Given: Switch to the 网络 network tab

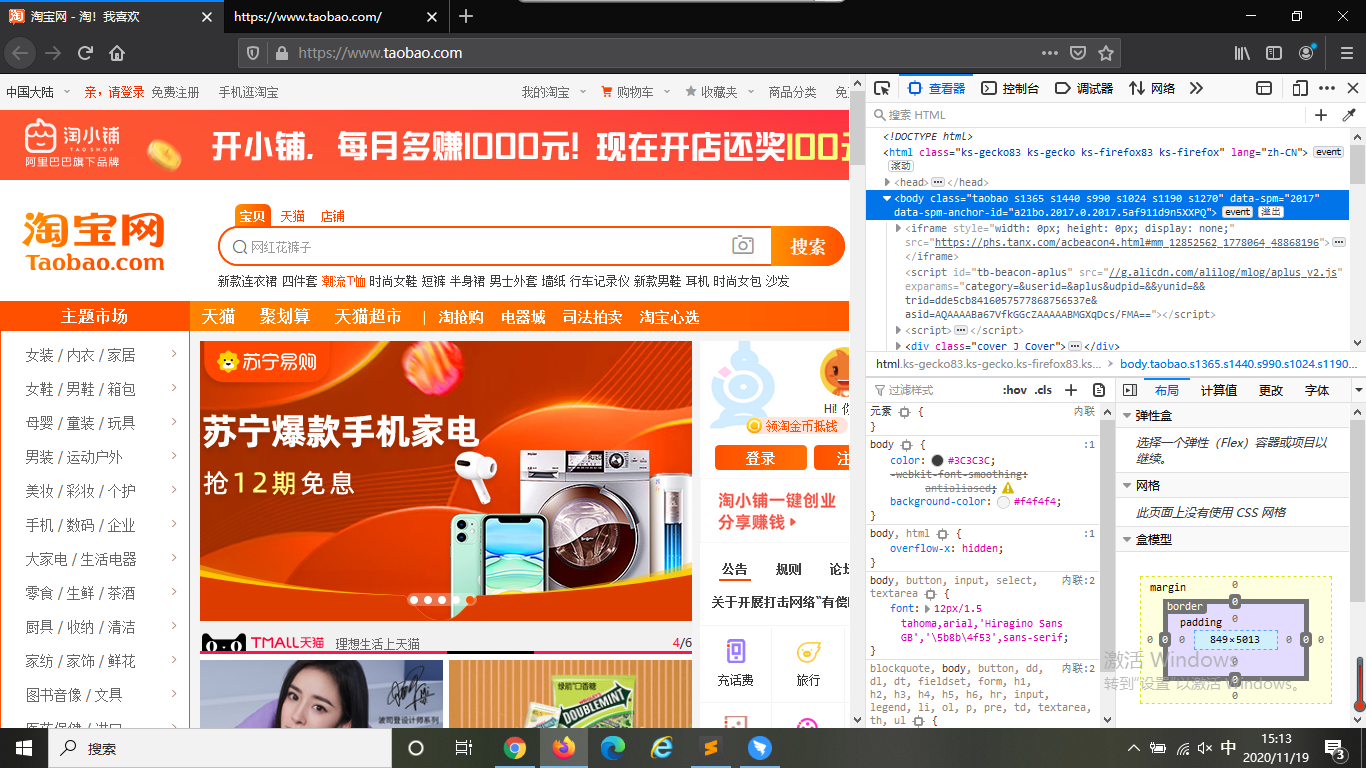Looking at the screenshot, I should click(1152, 88).
